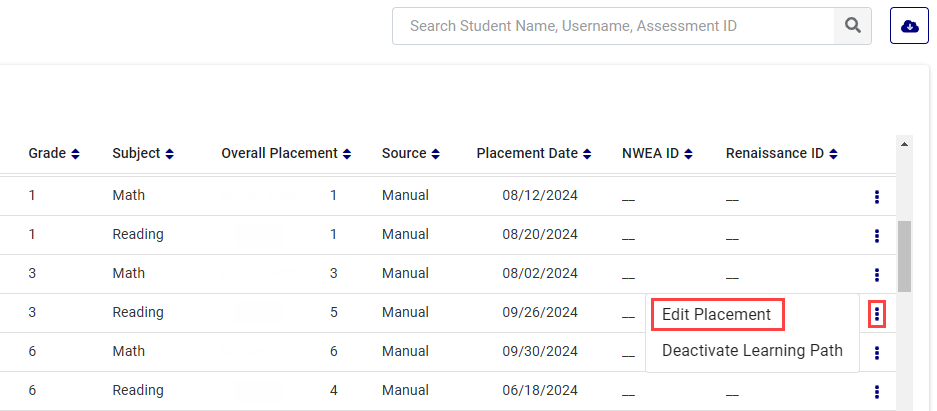The height and width of the screenshot is (411, 937).
Task: Open actions menu for Grade 6 Math row
Action: tap(877, 353)
